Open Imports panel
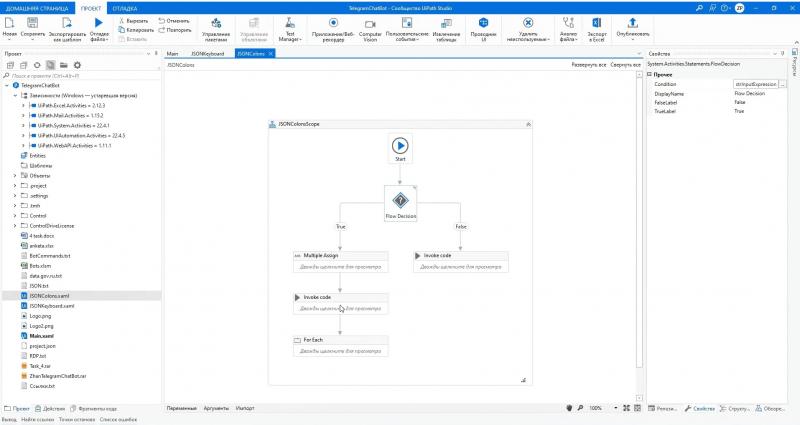Viewport: 800px width, 425px height. (245, 408)
